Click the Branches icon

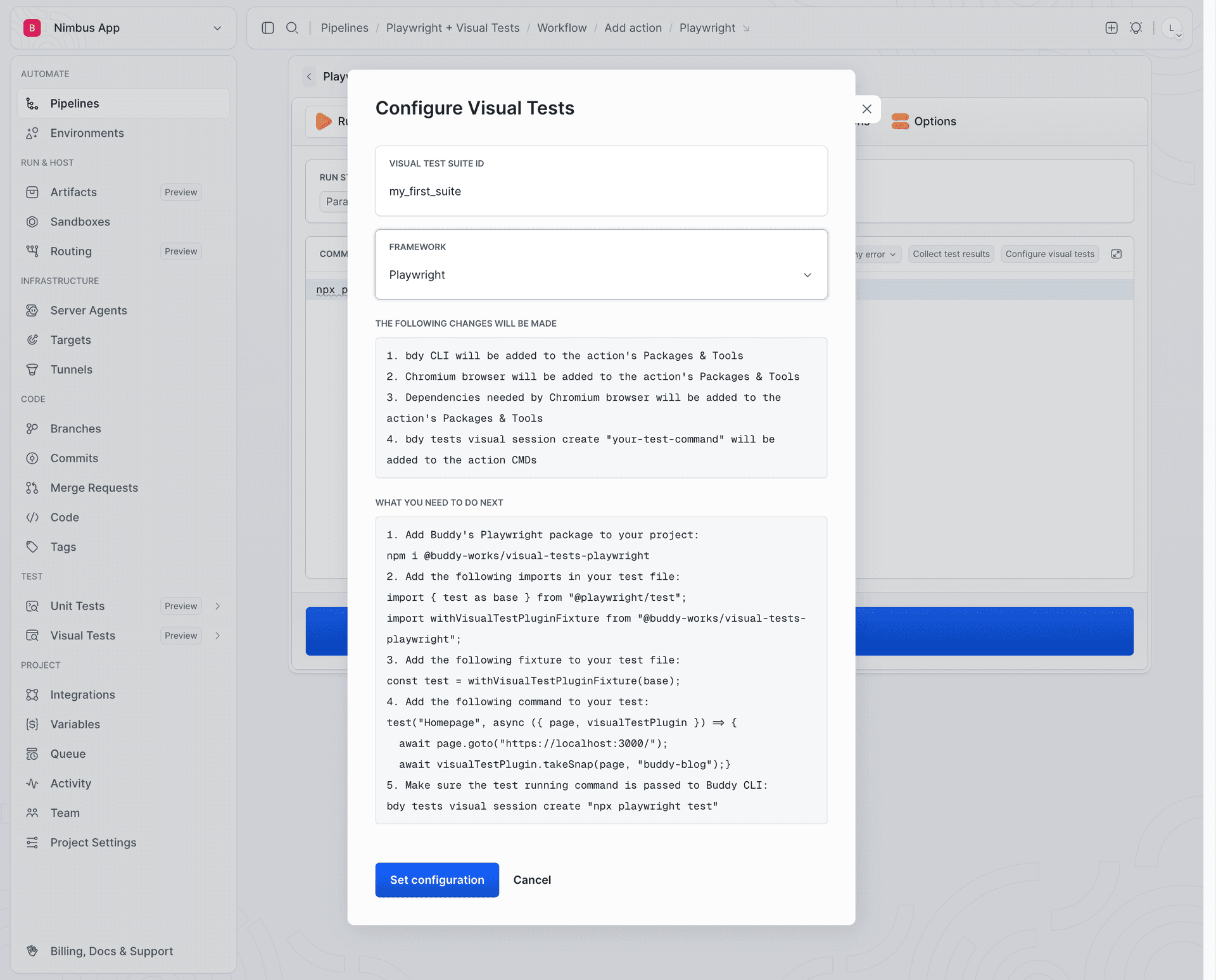coord(32,429)
